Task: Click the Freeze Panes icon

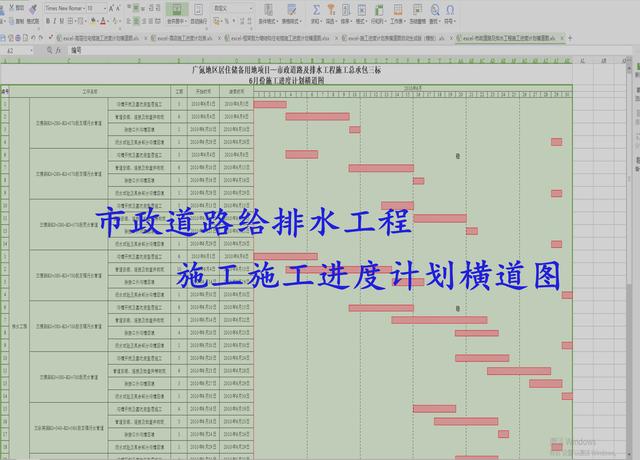Action: point(417,10)
